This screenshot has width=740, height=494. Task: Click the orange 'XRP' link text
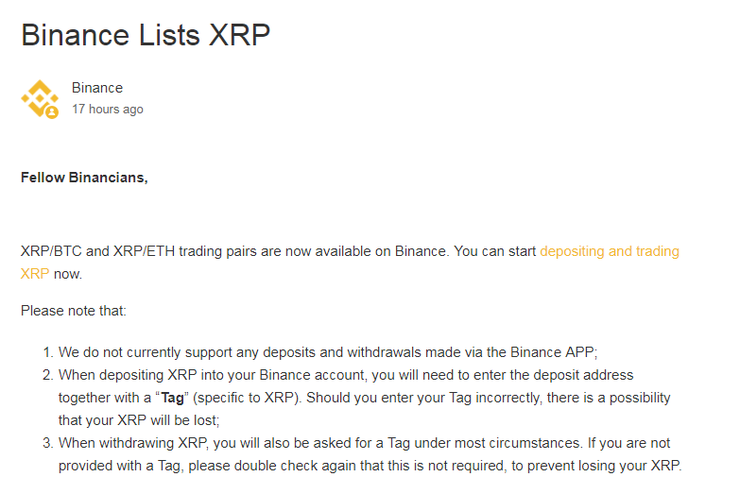pyautogui.click(x=35, y=274)
